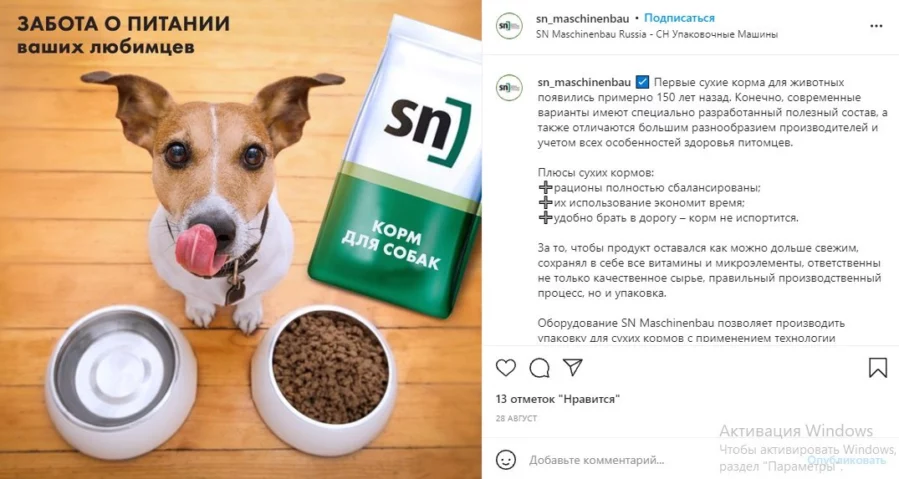899x479 pixels.
Task: Select the location line SN Maschinenbau Russia
Action: [656, 34]
